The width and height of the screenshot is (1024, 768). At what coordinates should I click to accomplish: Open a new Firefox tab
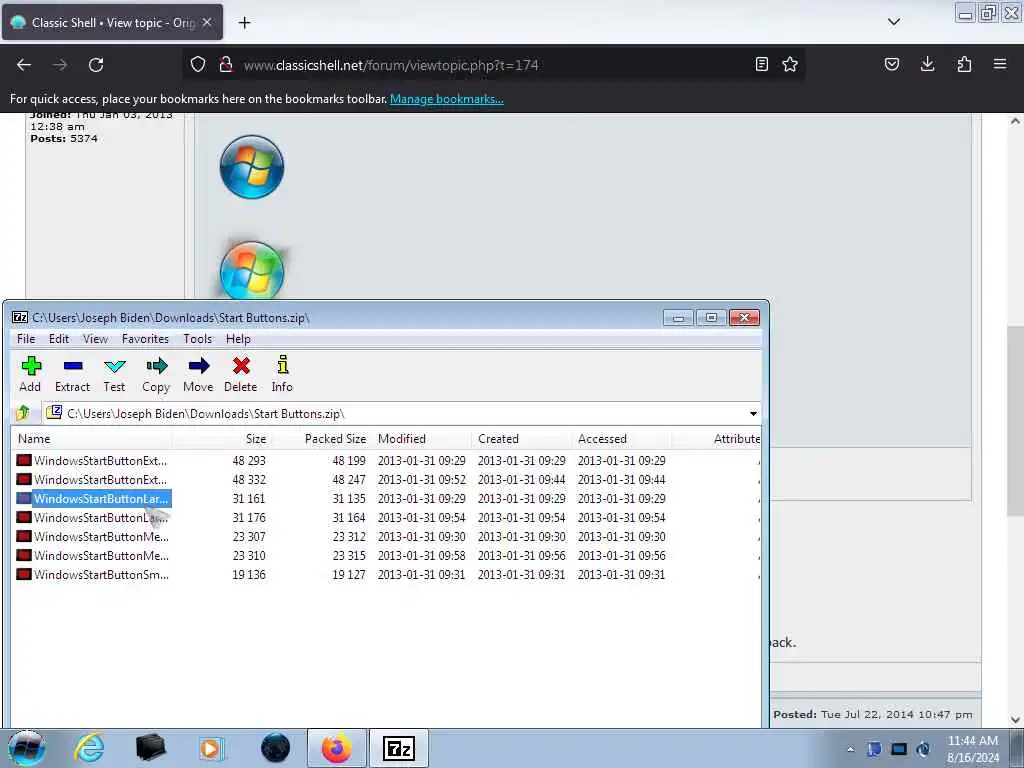pyautogui.click(x=244, y=23)
